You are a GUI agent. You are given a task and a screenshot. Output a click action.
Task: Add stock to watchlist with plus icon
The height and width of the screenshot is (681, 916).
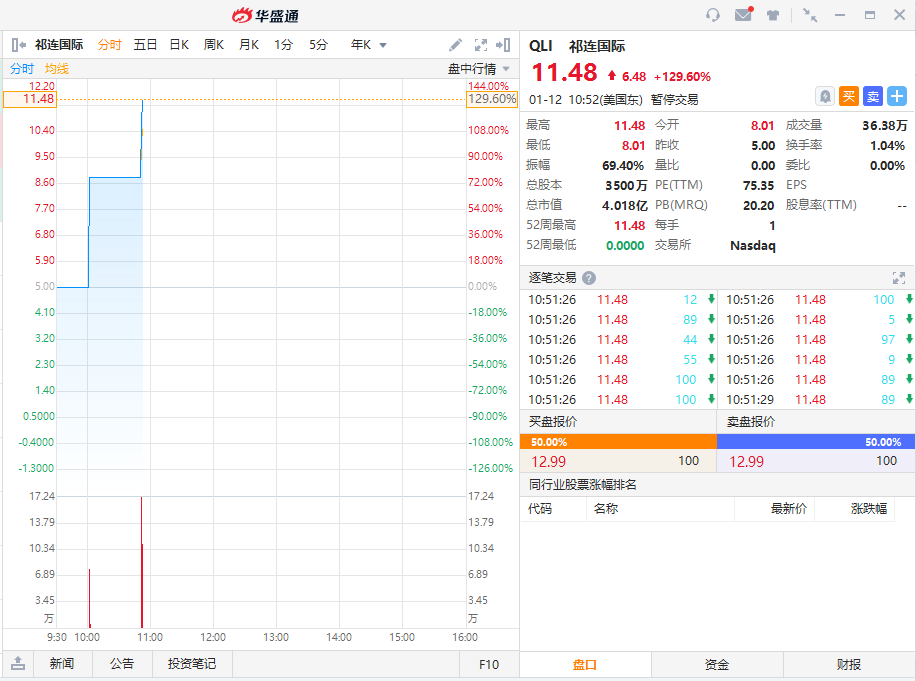tap(897, 96)
